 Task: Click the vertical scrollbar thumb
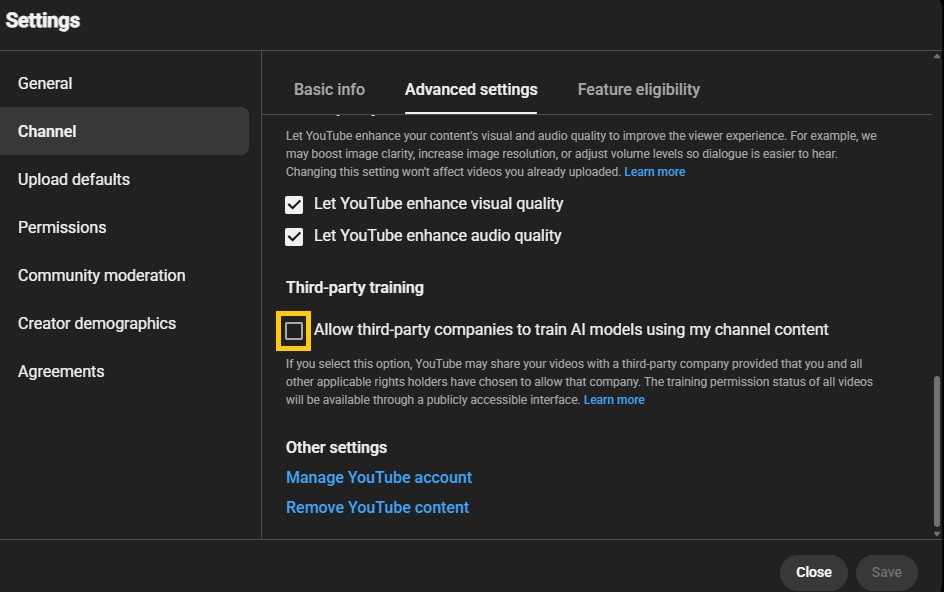coord(937,451)
